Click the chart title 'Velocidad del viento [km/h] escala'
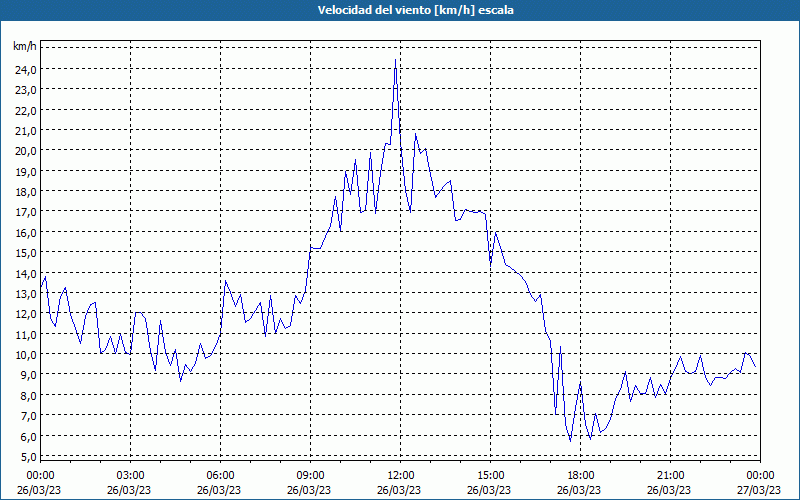The height and width of the screenshot is (500, 800). (x=415, y=10)
